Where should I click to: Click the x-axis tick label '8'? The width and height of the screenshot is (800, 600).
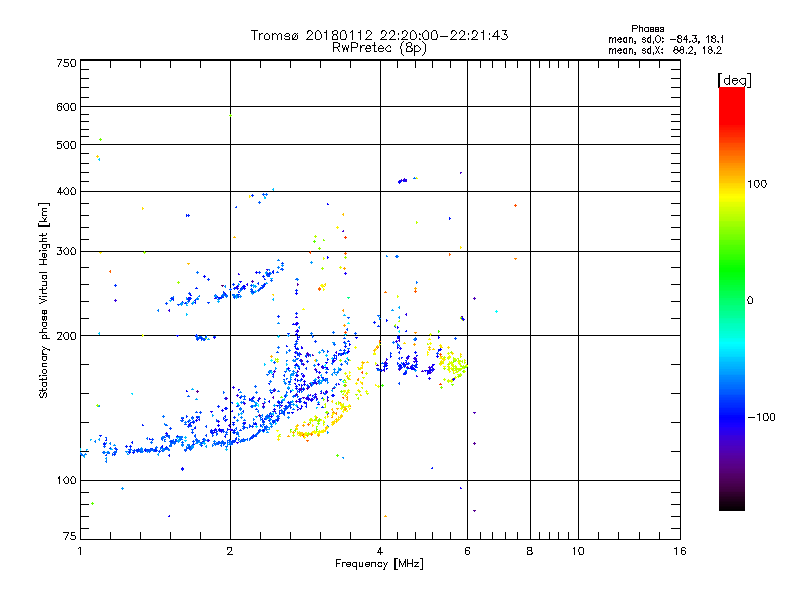(530, 551)
